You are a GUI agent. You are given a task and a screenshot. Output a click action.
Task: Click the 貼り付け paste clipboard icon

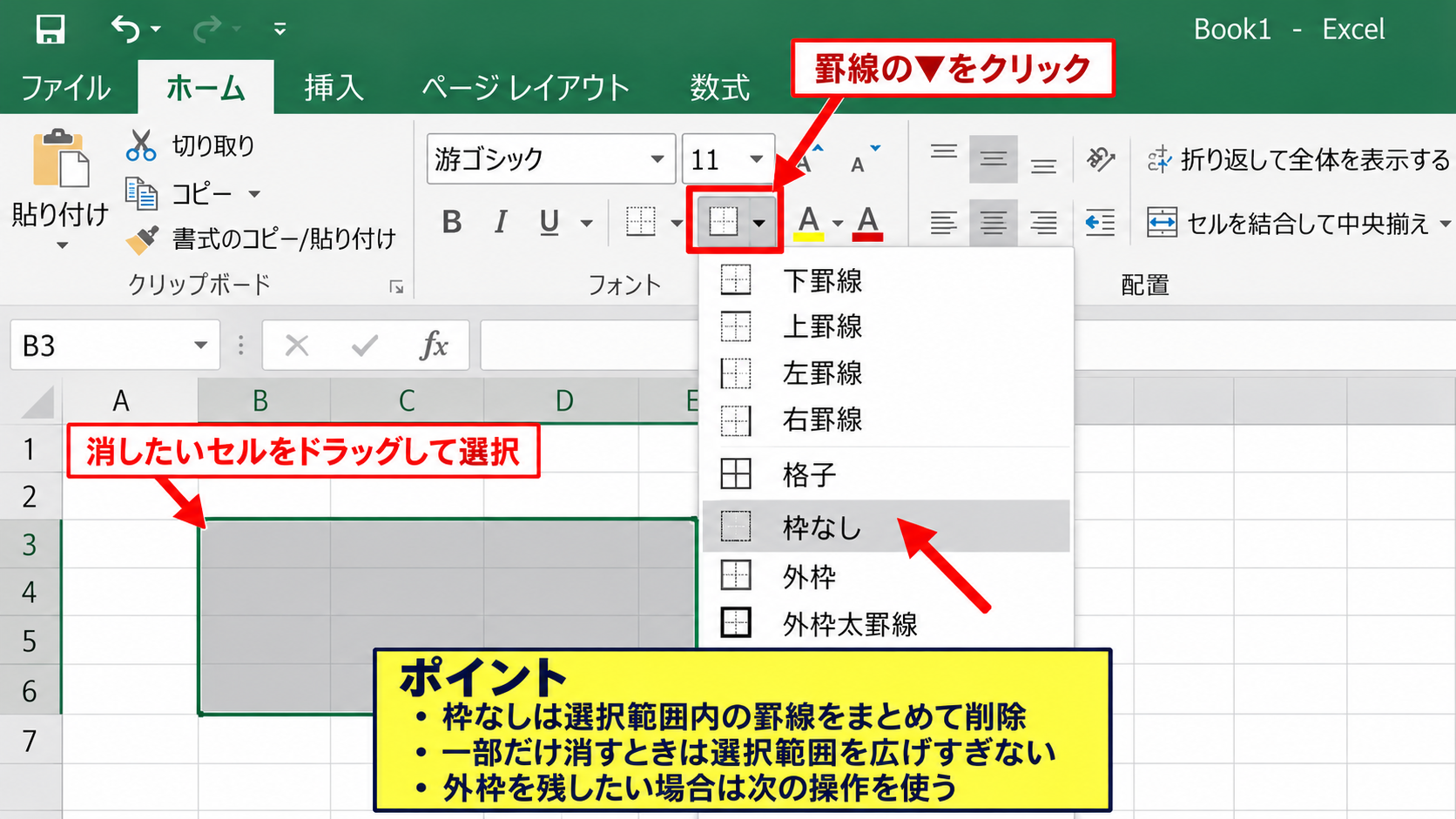[60, 158]
